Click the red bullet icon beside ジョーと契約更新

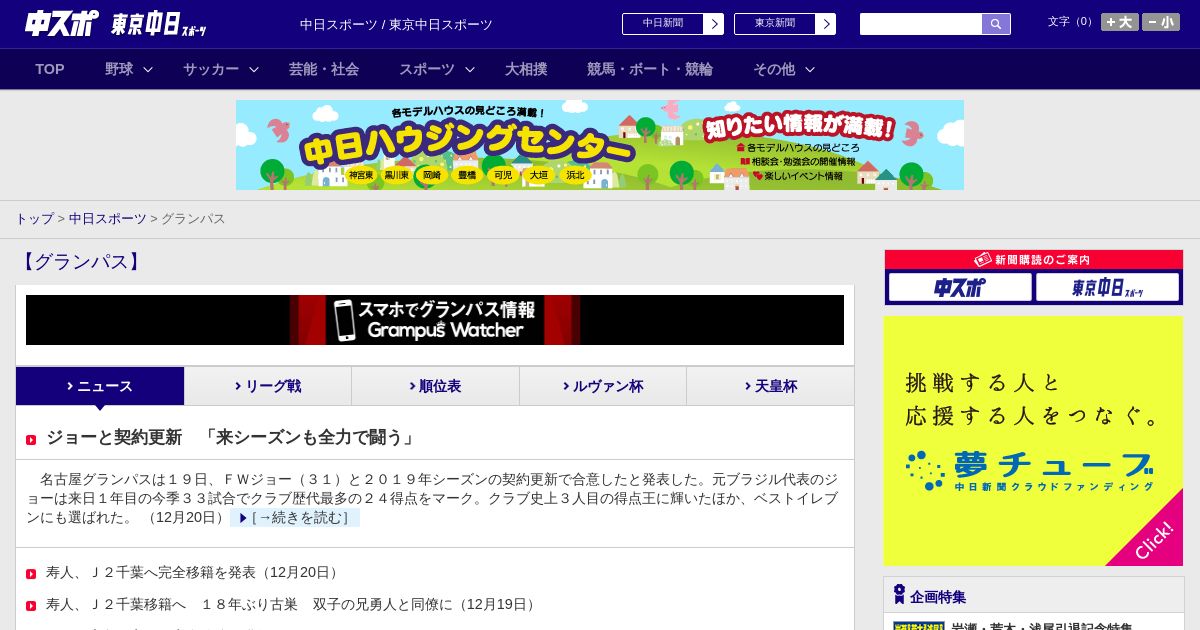point(31,440)
